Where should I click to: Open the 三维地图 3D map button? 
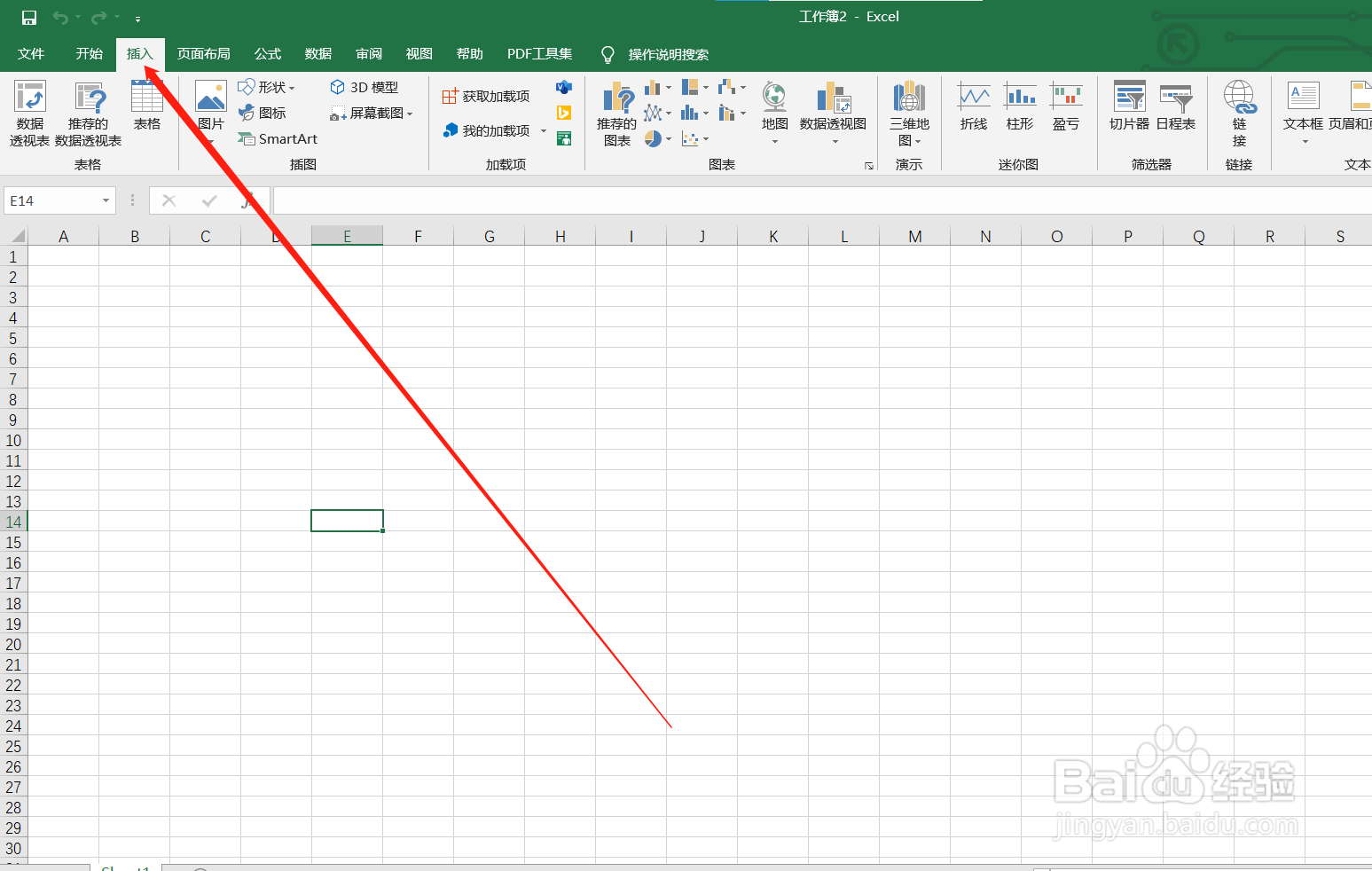pos(910,114)
